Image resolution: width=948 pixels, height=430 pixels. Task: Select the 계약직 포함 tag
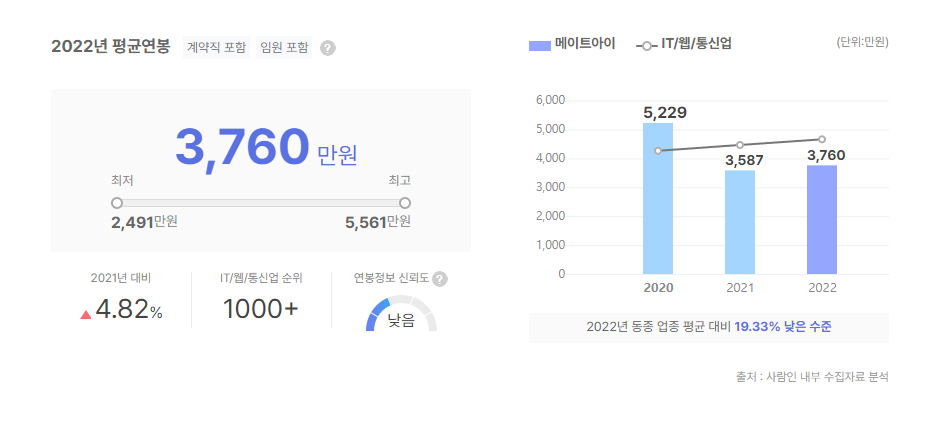216,47
